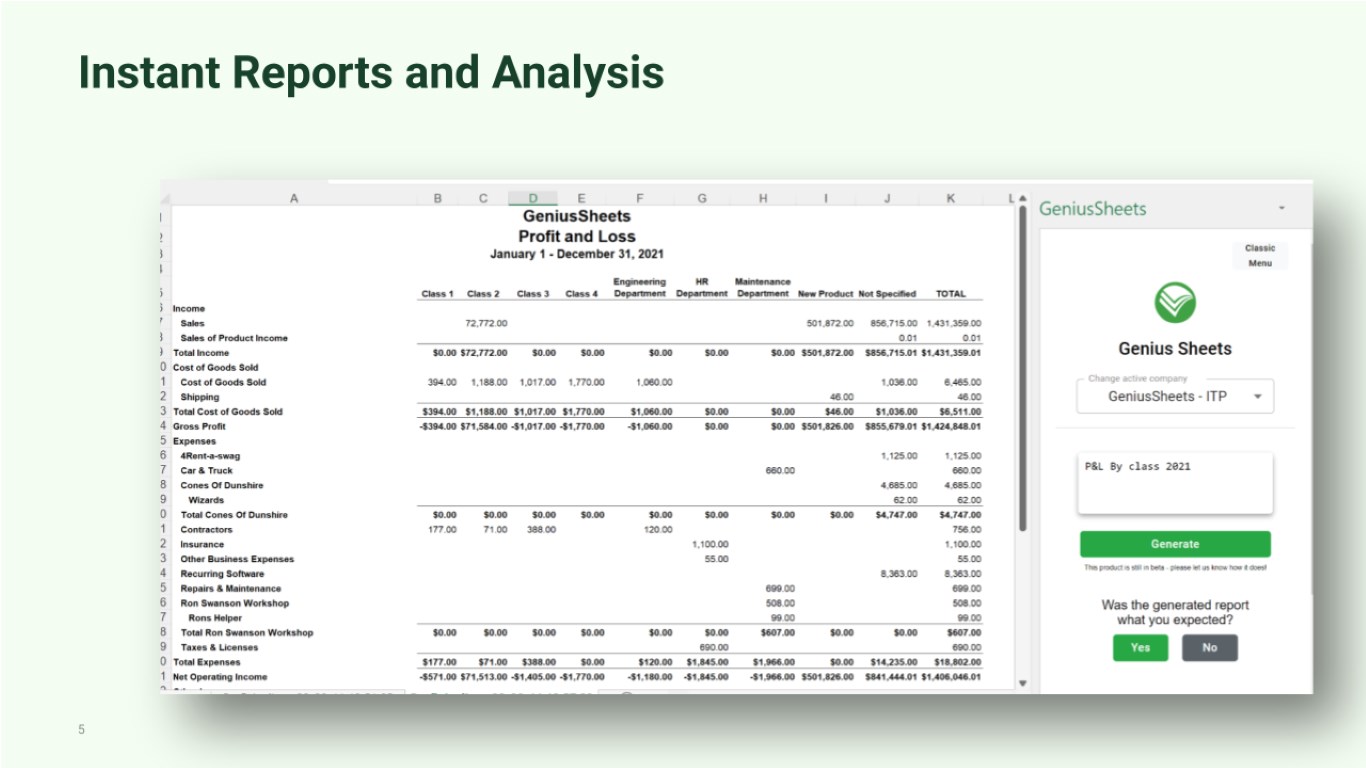
Task: Select column I header
Action: pos(826,199)
